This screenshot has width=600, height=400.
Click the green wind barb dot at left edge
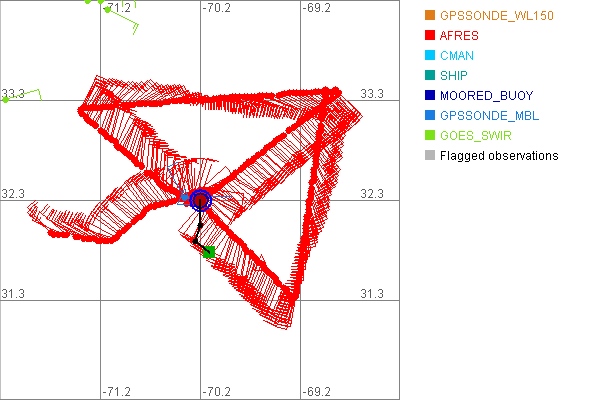5,100
